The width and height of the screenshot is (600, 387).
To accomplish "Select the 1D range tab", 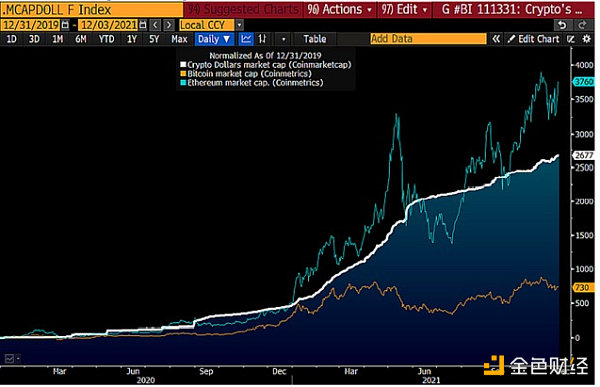I will [x=11, y=39].
